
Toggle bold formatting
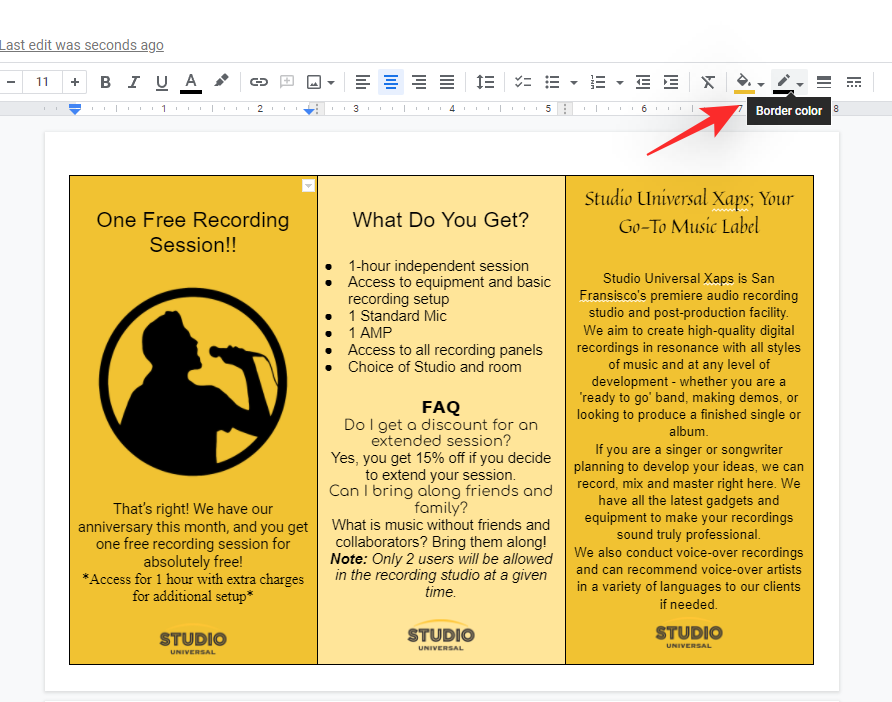(x=106, y=82)
